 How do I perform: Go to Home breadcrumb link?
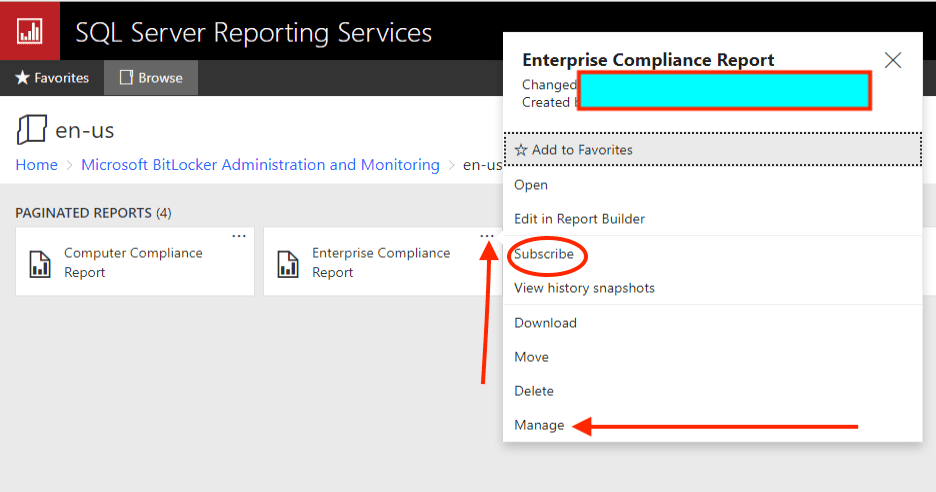[36, 165]
